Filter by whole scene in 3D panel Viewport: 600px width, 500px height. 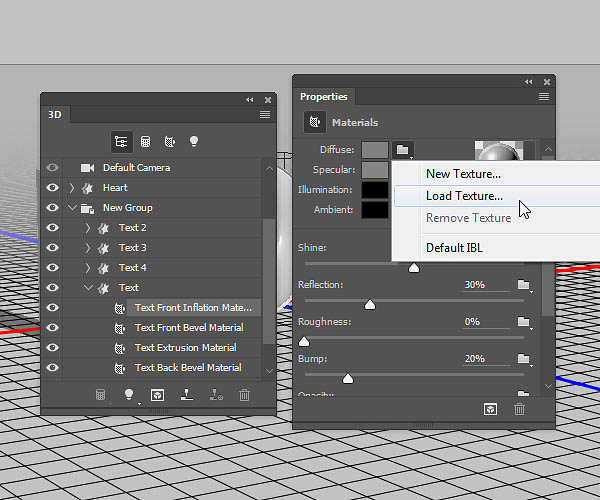[x=121, y=142]
